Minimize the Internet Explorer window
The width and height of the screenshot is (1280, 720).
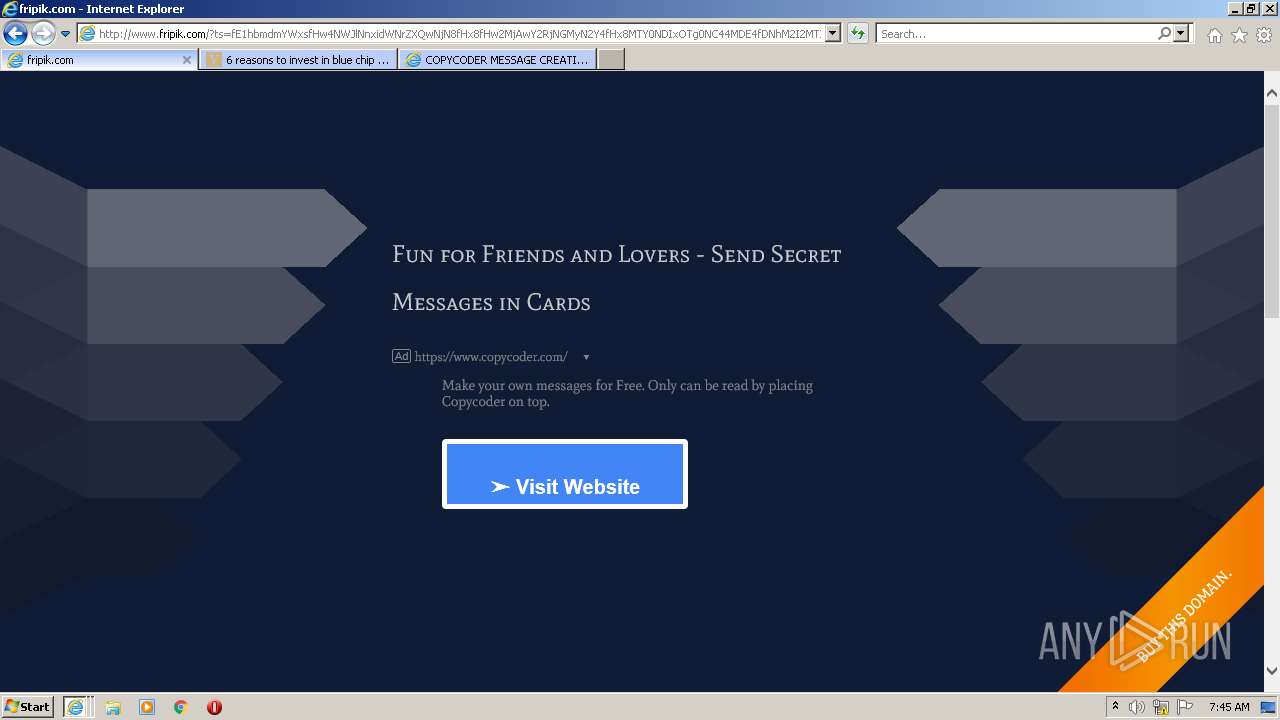coord(1234,9)
